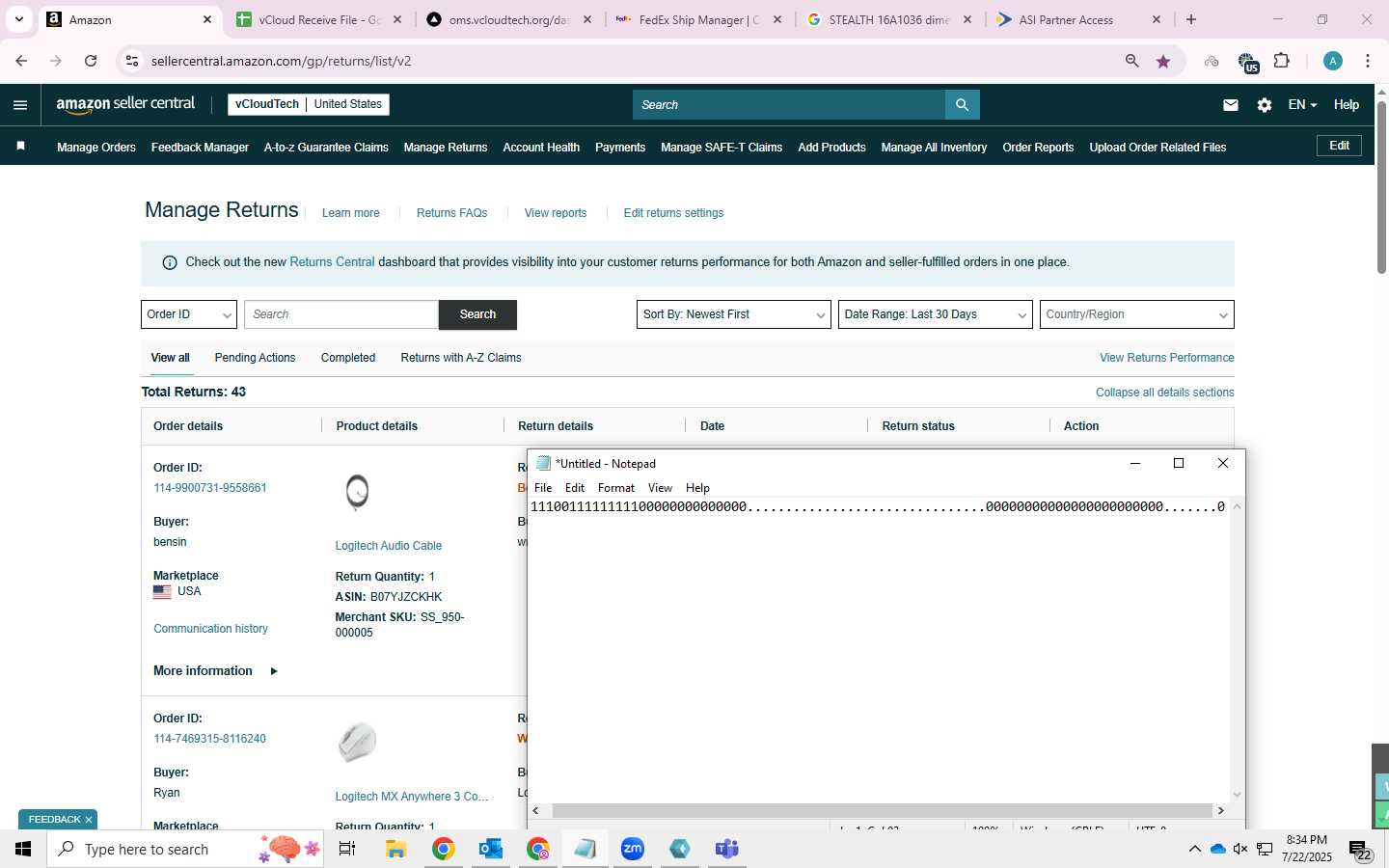Open the settings gear icon in the header
This screenshot has width=1389, height=868.
[1264, 105]
